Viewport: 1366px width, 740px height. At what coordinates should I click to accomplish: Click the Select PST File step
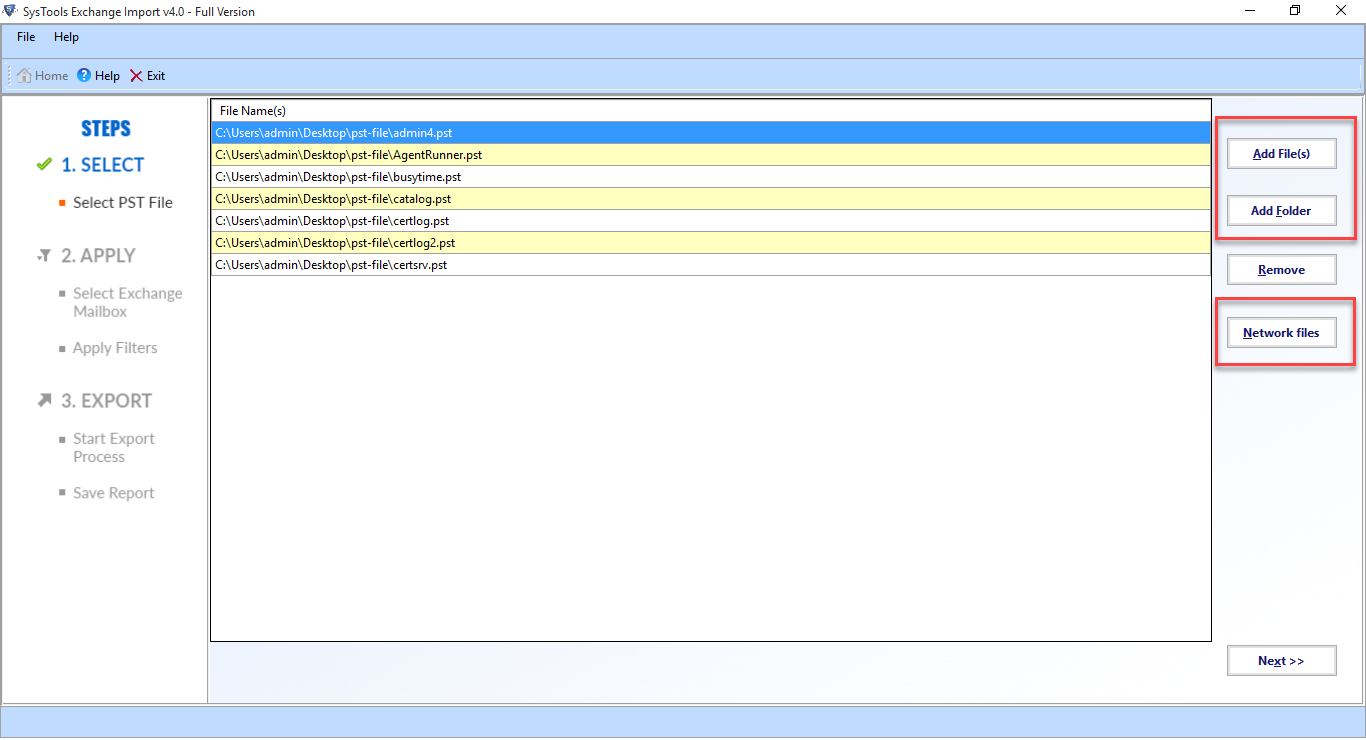click(x=123, y=203)
